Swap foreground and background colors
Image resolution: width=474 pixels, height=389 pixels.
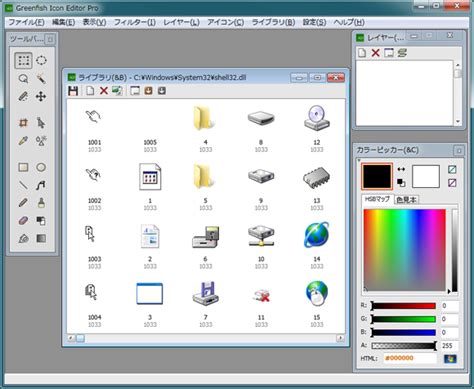[401, 169]
